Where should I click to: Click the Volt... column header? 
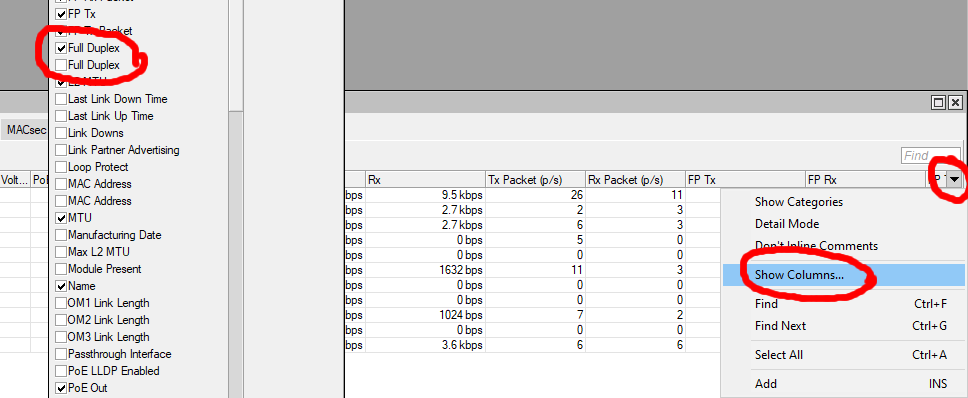[15, 180]
